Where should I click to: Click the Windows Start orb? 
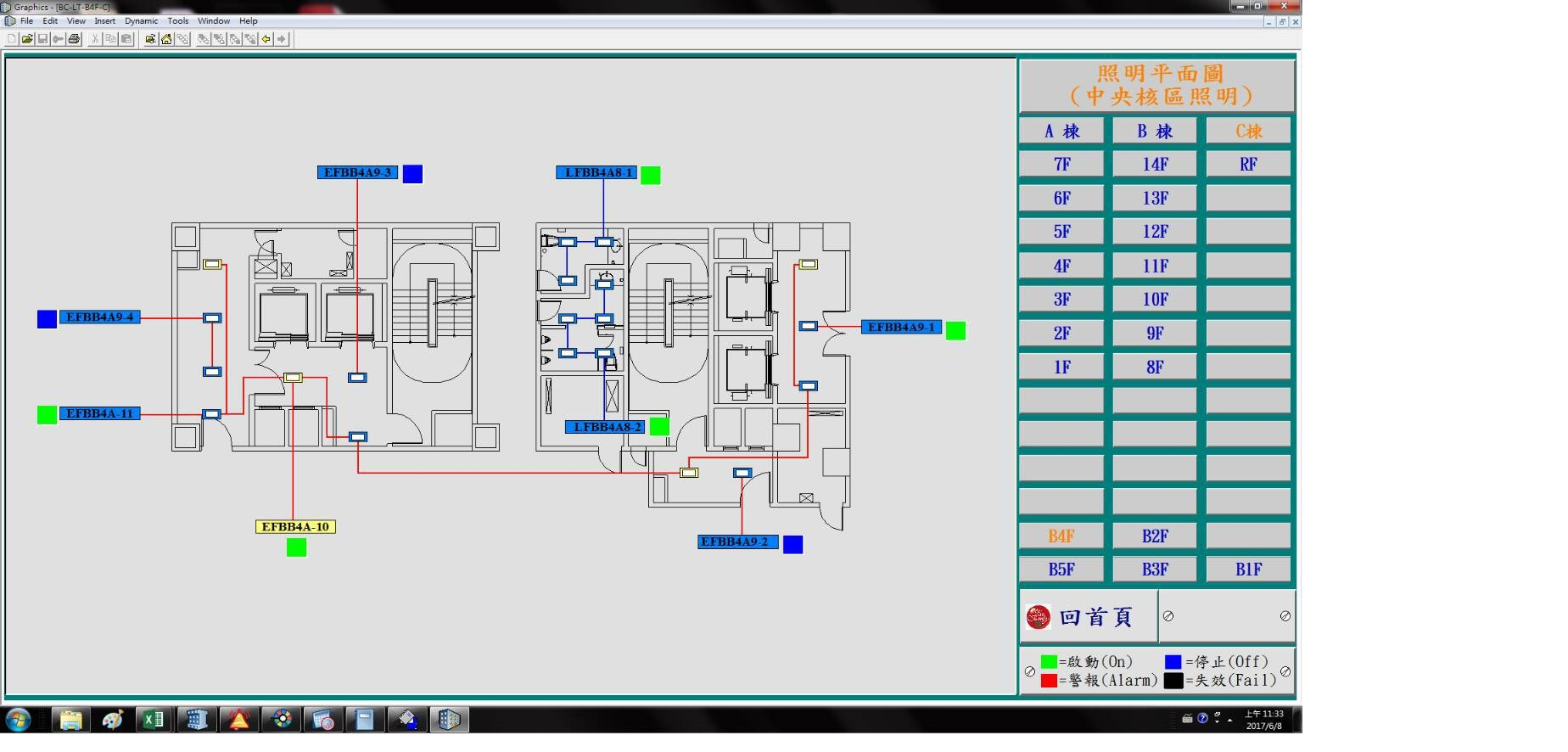tap(18, 720)
